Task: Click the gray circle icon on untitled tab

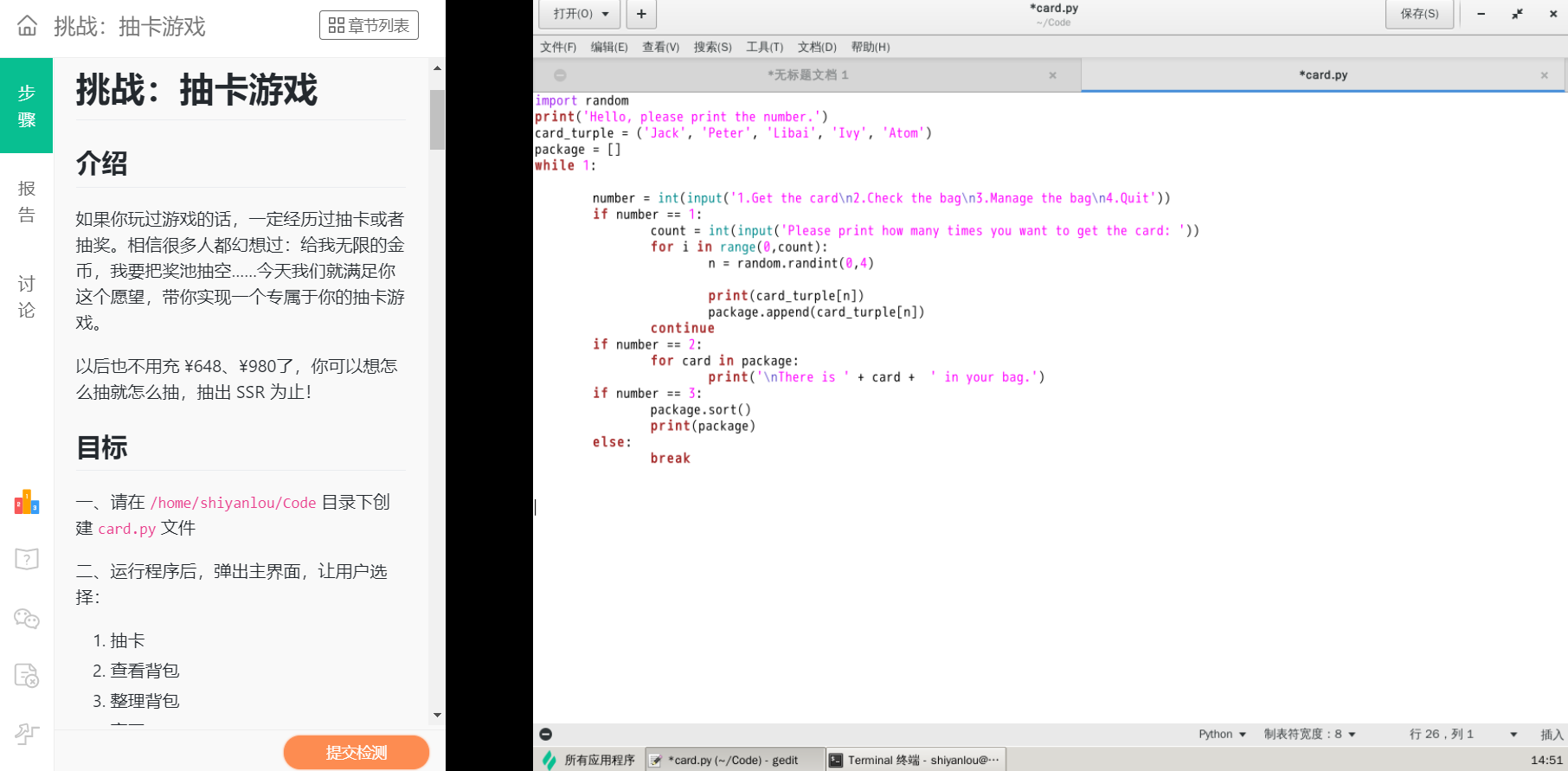Action: (560, 75)
